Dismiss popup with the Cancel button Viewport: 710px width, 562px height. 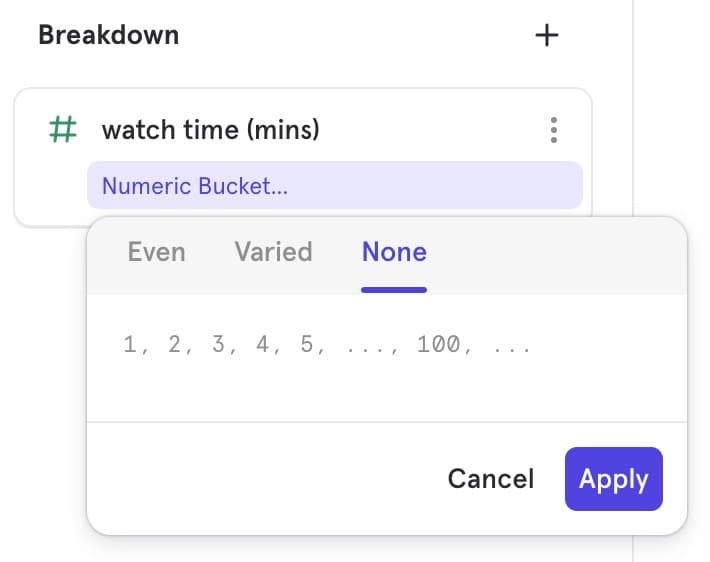point(490,479)
